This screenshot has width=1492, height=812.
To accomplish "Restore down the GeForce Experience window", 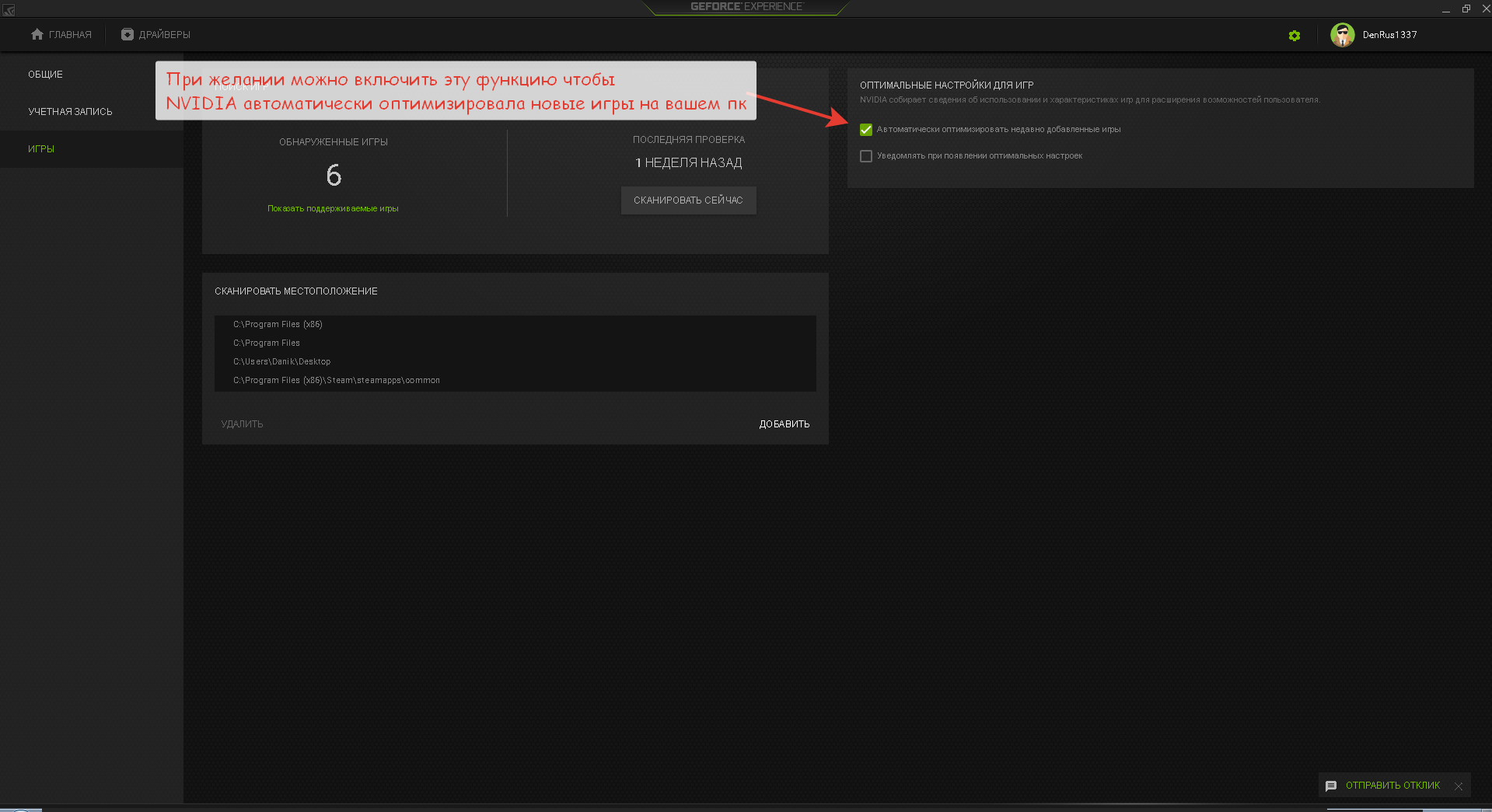I will click(x=1466, y=9).
